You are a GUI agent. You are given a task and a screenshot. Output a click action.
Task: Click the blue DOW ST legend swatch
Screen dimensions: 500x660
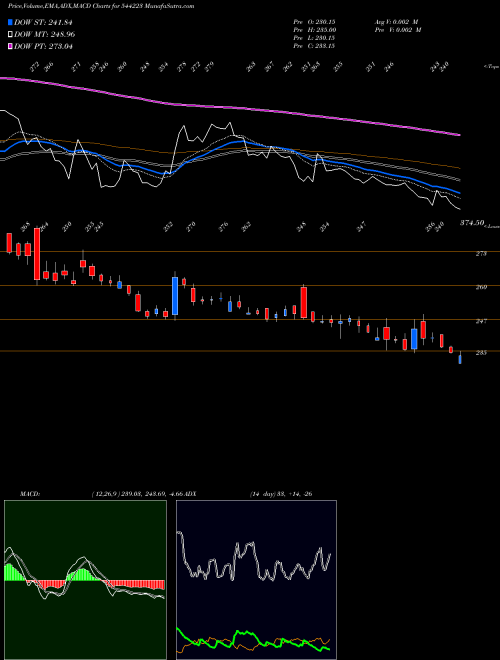(11, 23)
